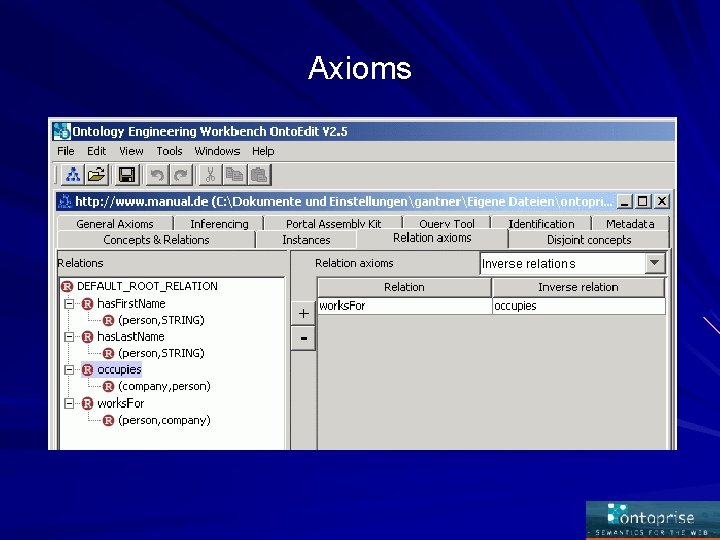Select the occupies cell in Inverse relation column

(579, 306)
